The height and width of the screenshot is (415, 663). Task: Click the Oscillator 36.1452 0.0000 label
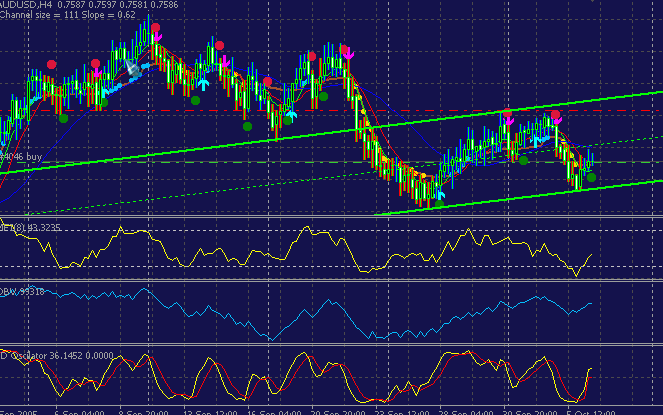coord(57,356)
